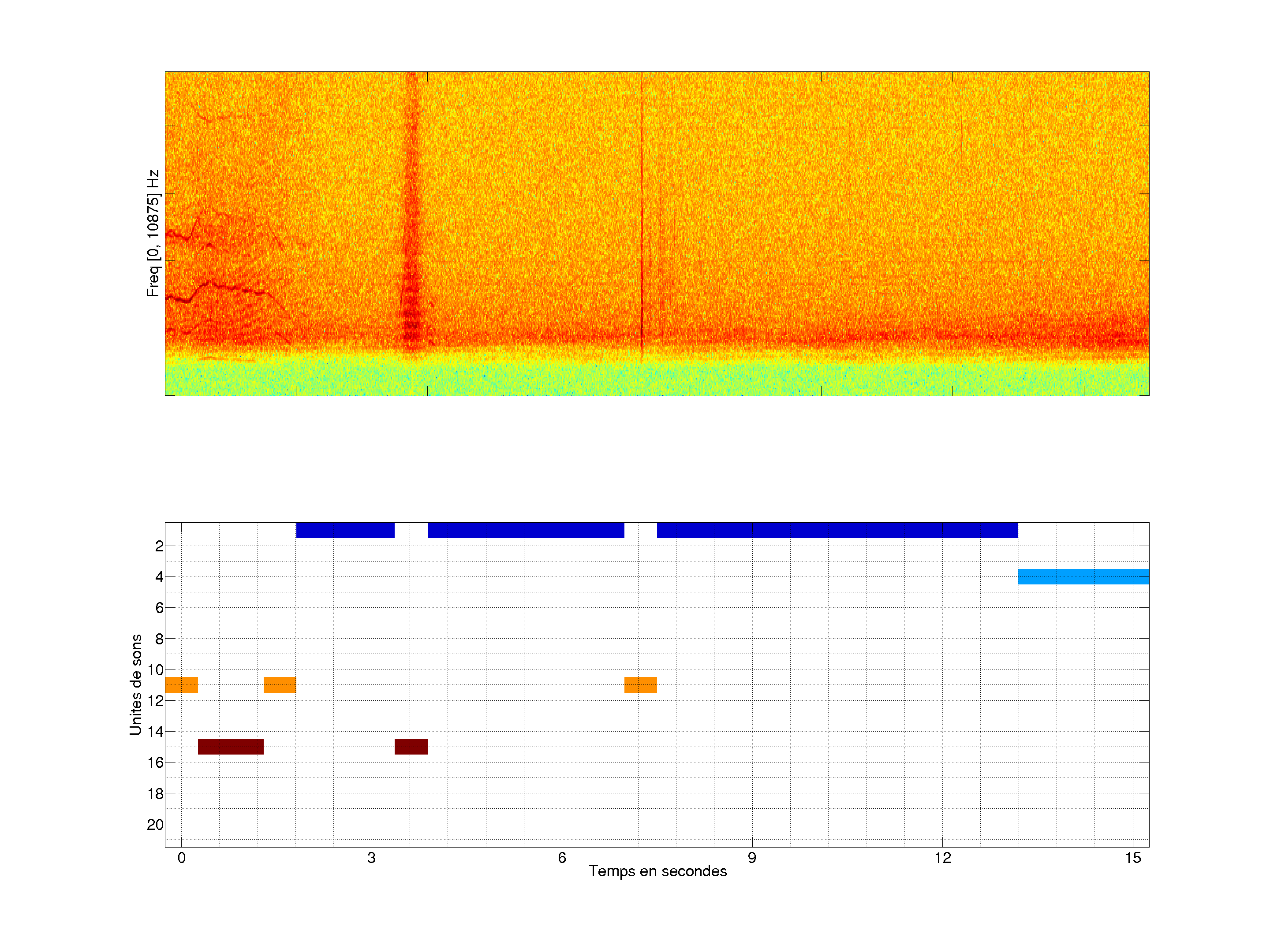Click the orange bar near 7 seconds

click(x=640, y=684)
